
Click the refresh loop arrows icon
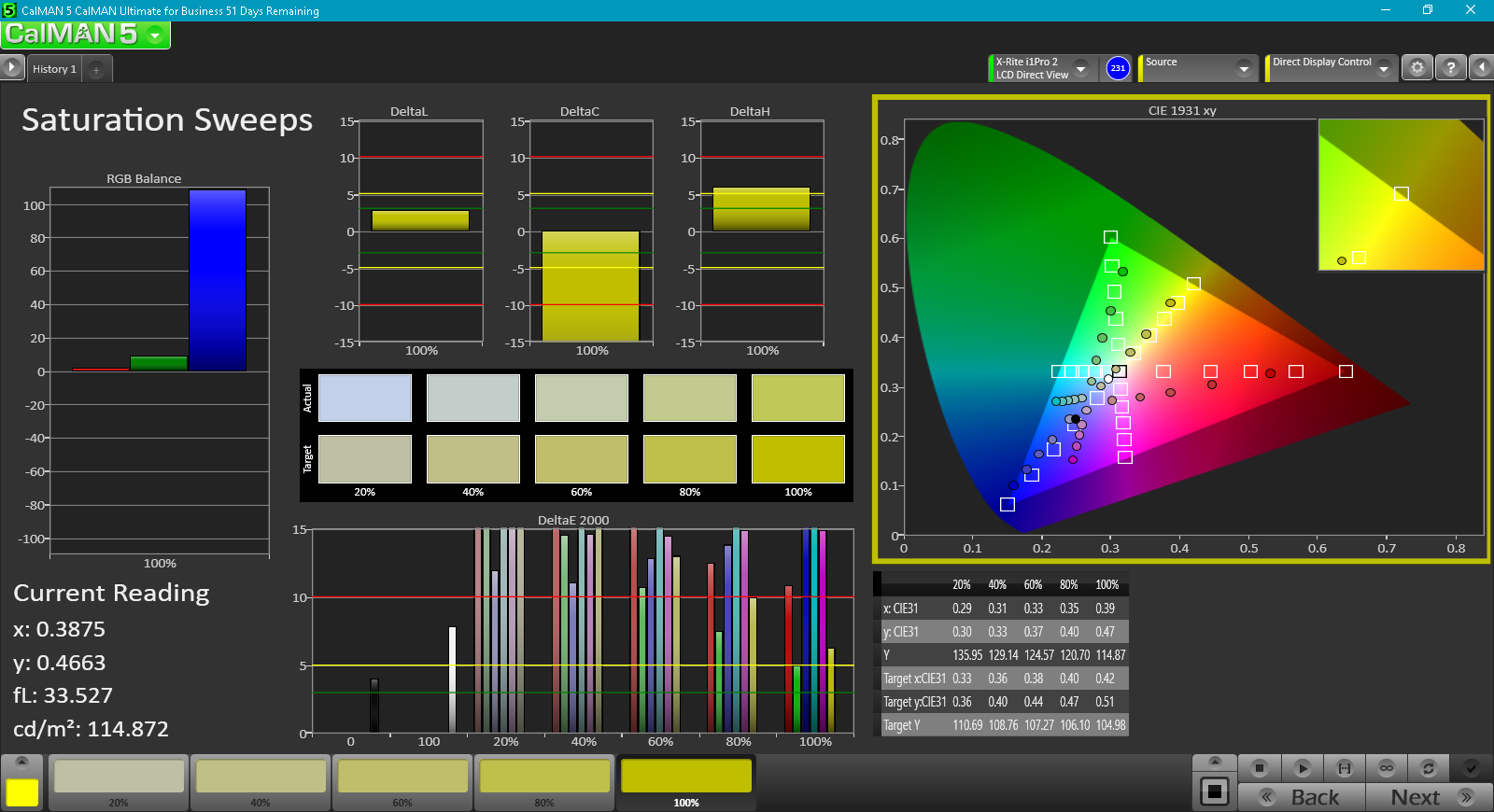pos(1428,768)
